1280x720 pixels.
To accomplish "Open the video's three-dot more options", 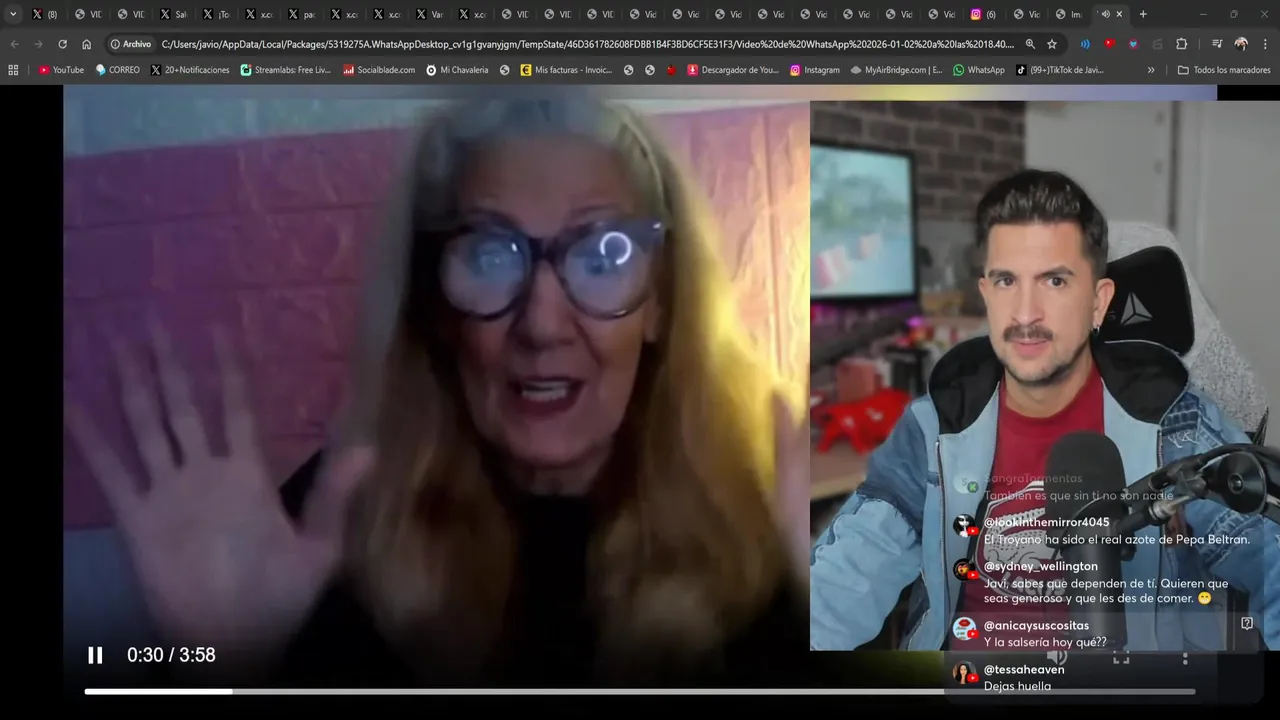I will click(1185, 658).
